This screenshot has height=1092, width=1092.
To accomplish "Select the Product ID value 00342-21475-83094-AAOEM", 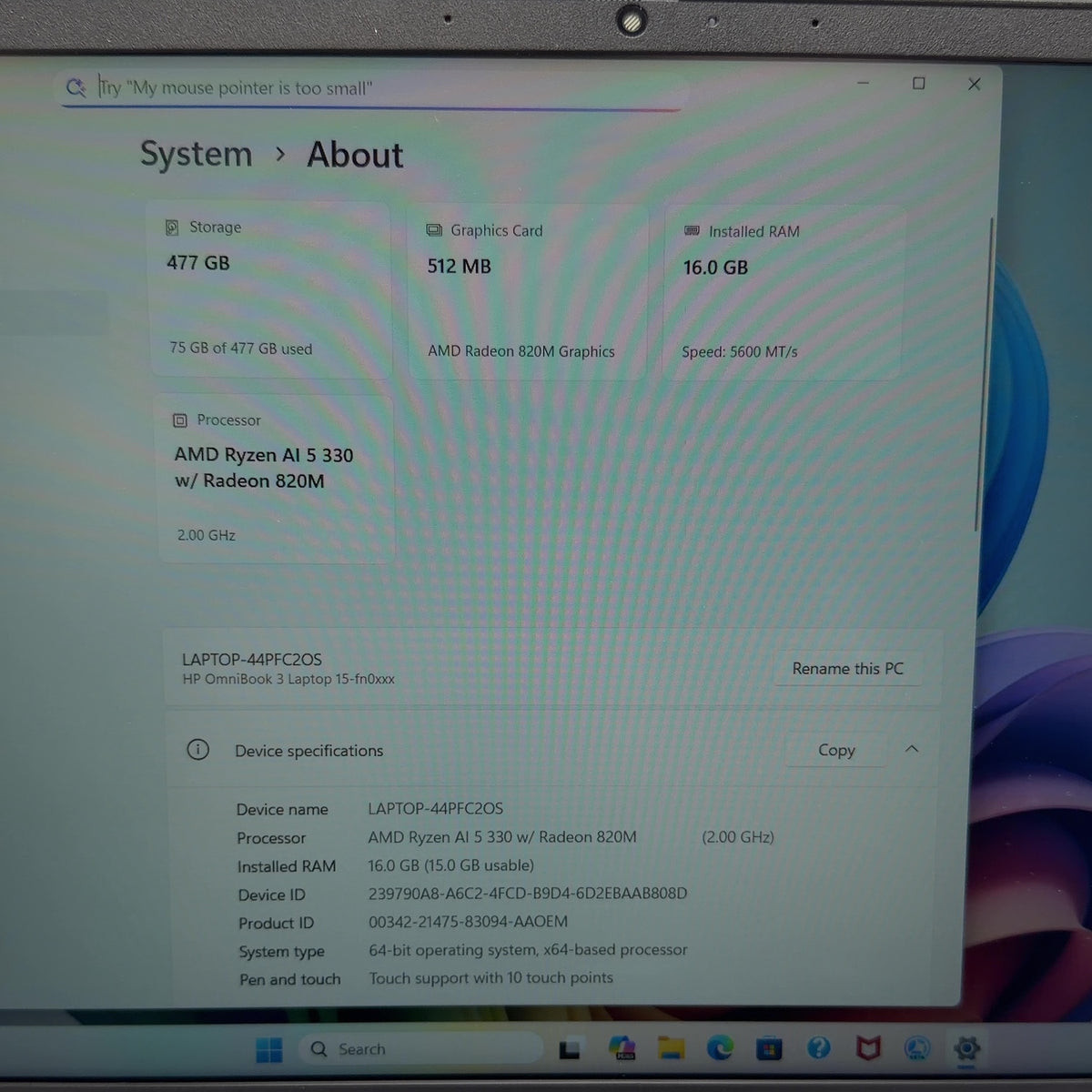I will click(468, 922).
